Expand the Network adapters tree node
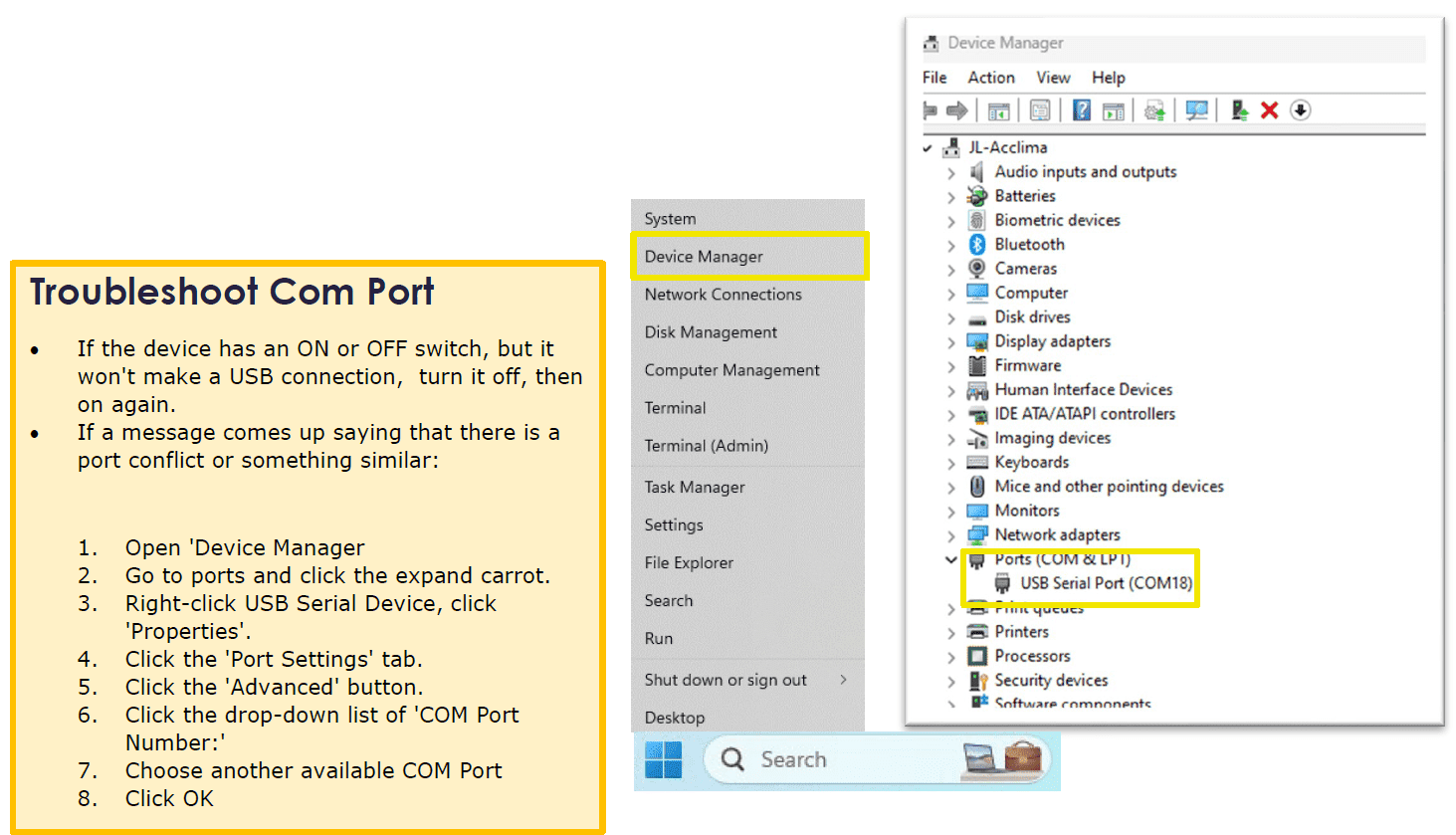This screenshot has width=1456, height=835. tap(951, 536)
